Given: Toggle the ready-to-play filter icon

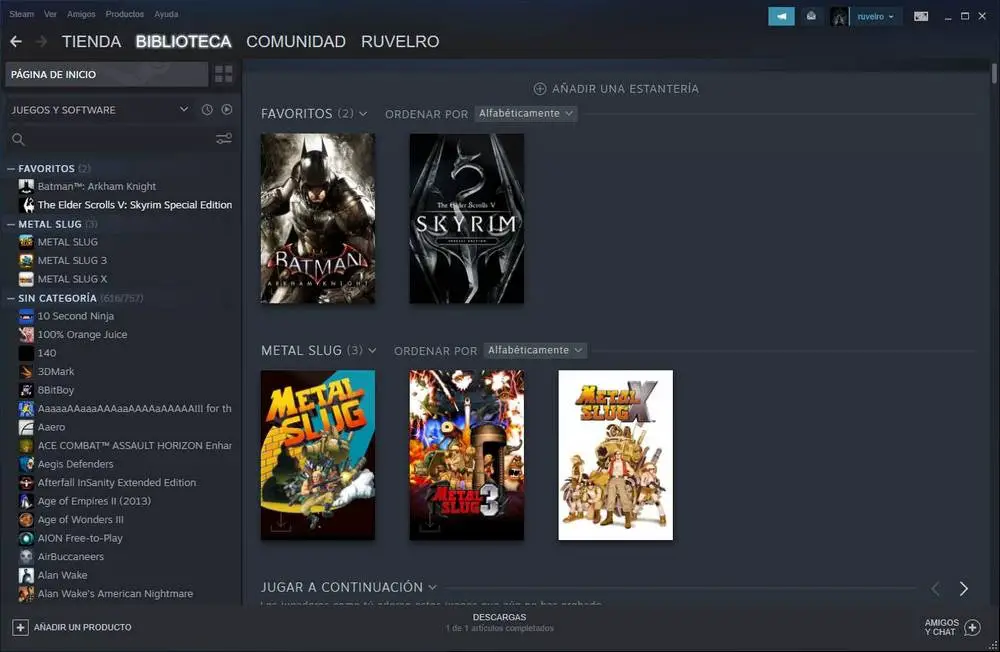Looking at the screenshot, I should [x=227, y=110].
